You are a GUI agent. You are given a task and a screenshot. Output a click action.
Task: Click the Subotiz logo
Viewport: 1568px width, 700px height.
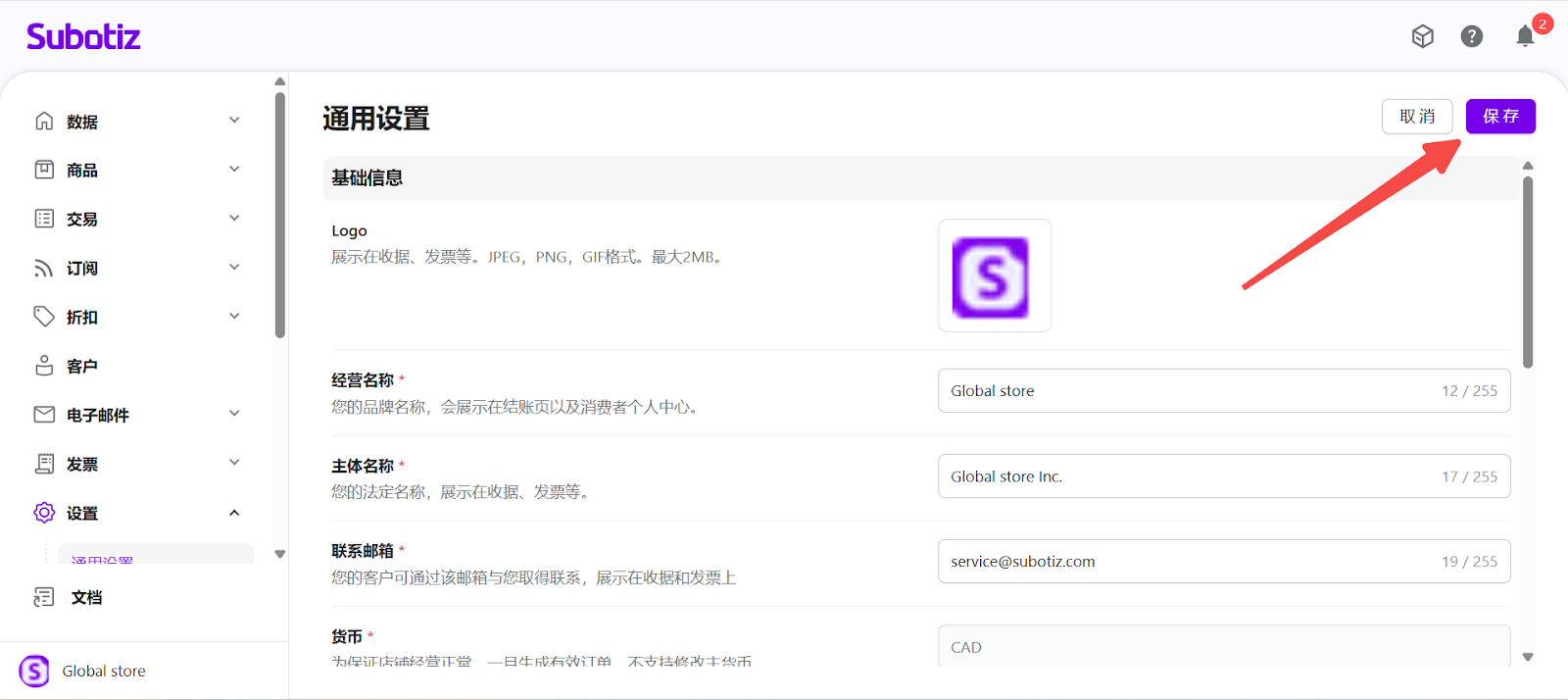click(83, 37)
